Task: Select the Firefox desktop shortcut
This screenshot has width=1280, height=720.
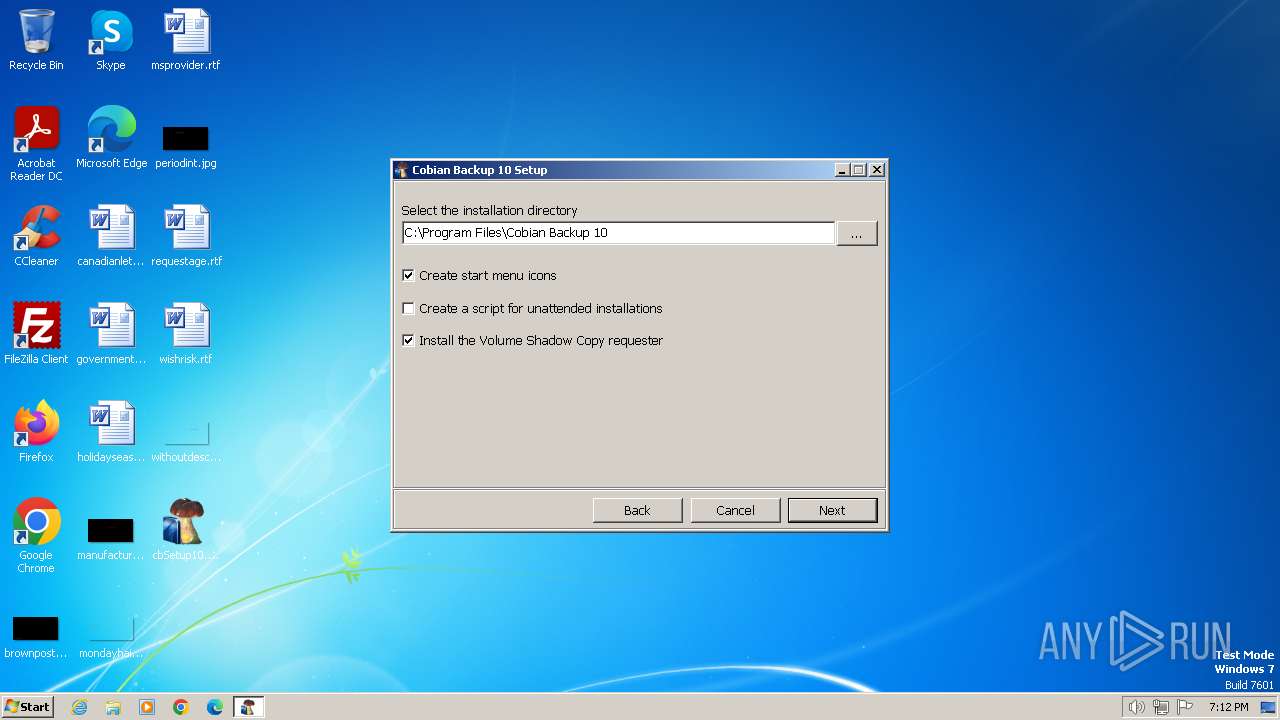Action: coord(36,432)
